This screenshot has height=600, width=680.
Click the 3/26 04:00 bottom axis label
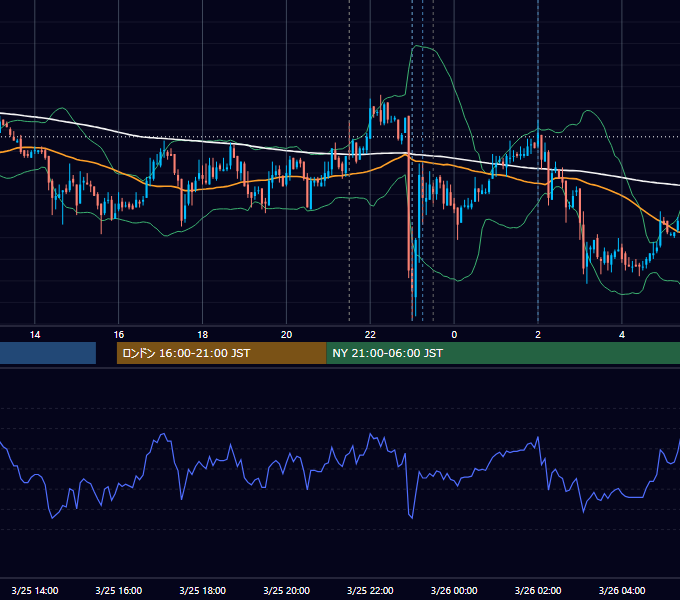[622, 590]
